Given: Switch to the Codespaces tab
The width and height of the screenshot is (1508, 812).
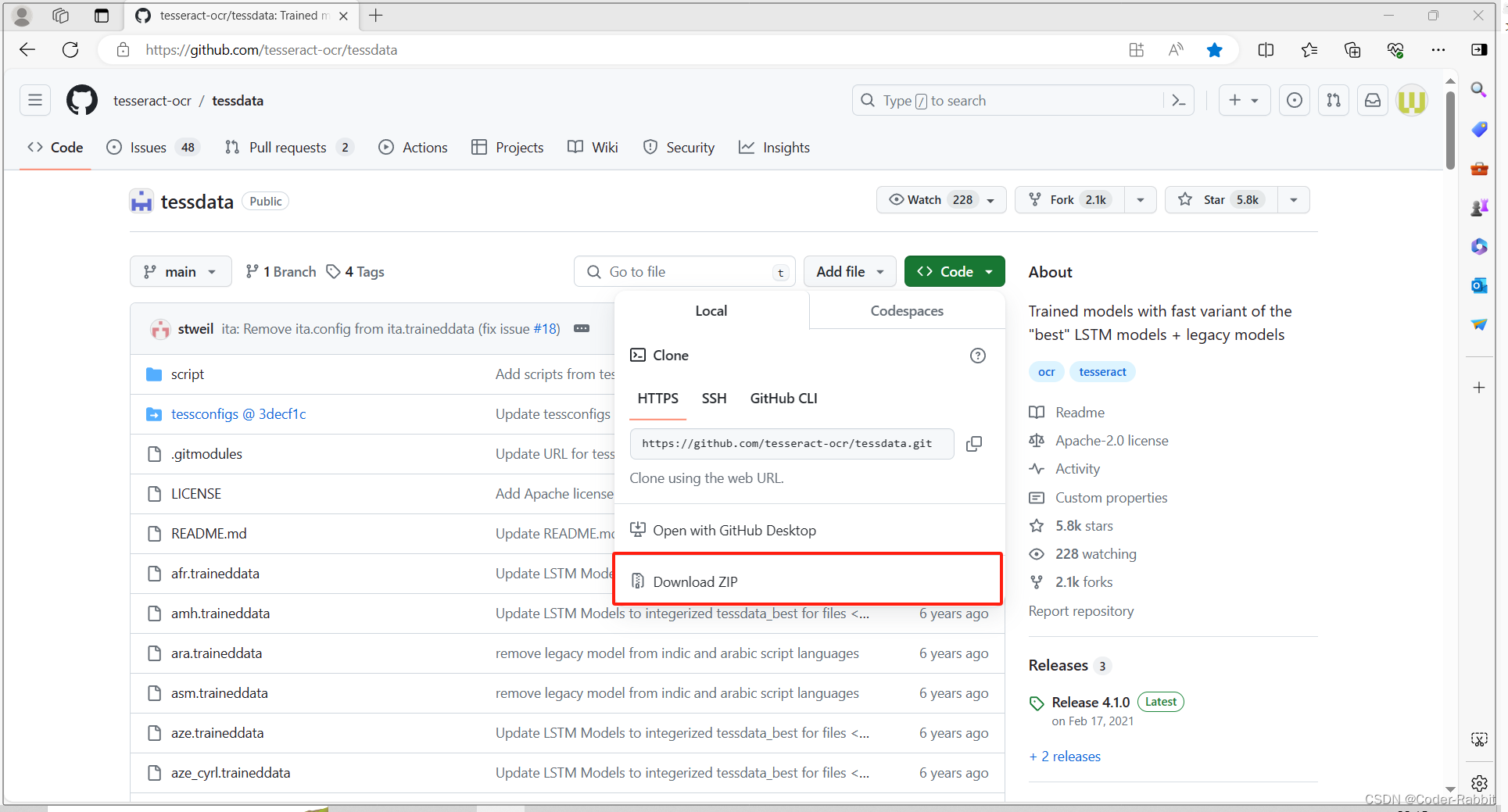Looking at the screenshot, I should 907,311.
